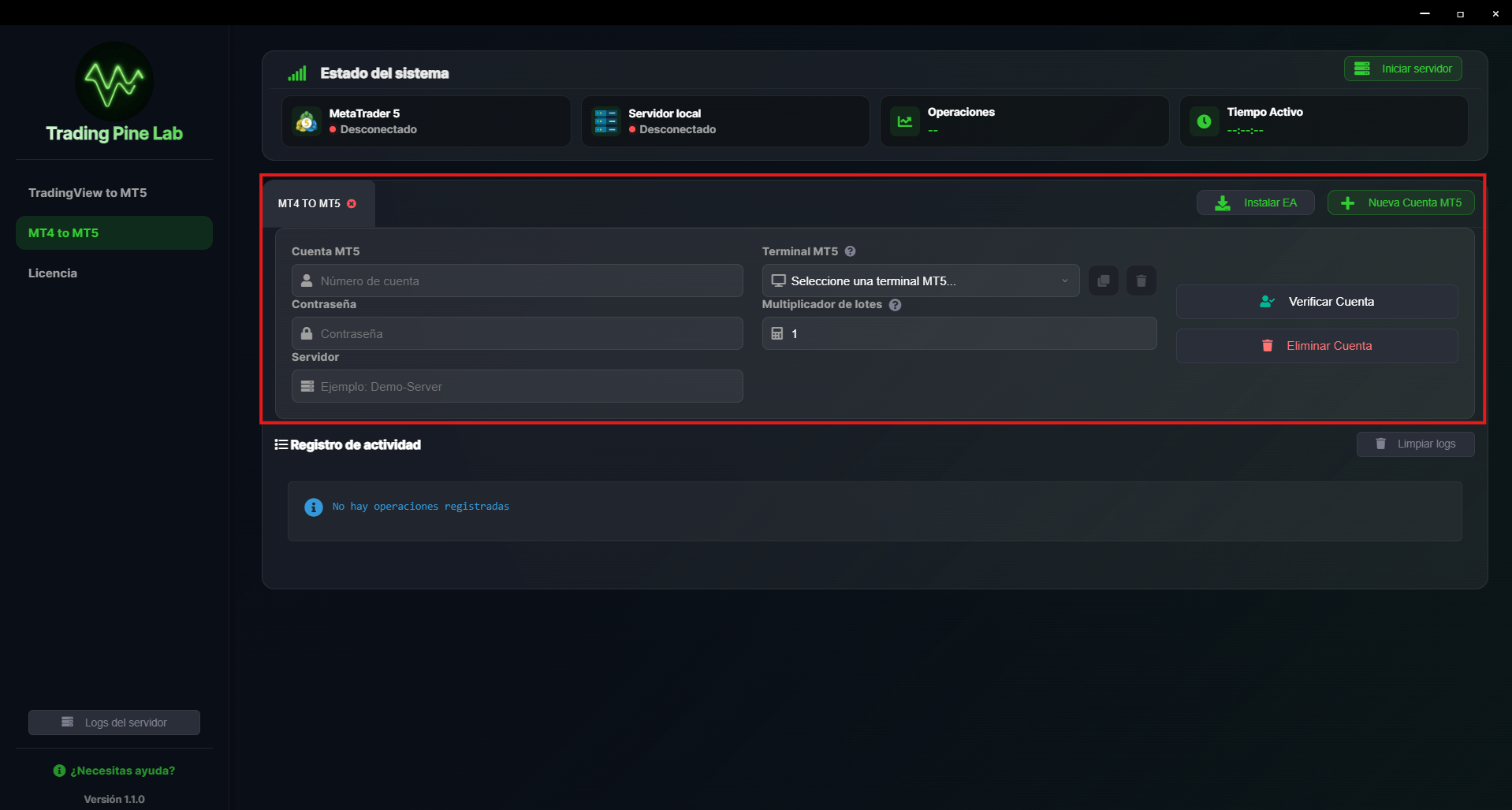The width and height of the screenshot is (1512, 810).
Task: Click the trash icon beside the terminal dropdown
Action: coord(1141,280)
